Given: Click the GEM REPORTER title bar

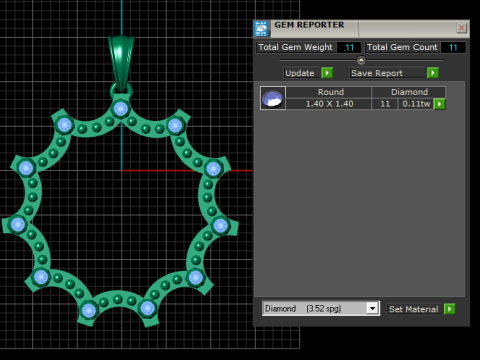Looking at the screenshot, I should pos(363,28).
